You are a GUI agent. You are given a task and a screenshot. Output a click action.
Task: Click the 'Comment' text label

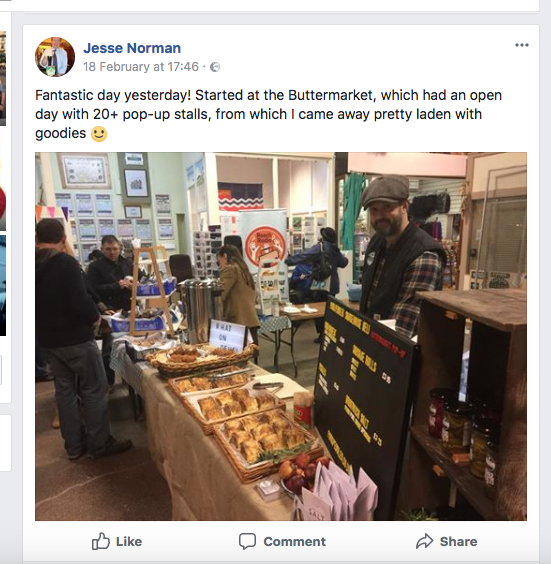coord(295,541)
